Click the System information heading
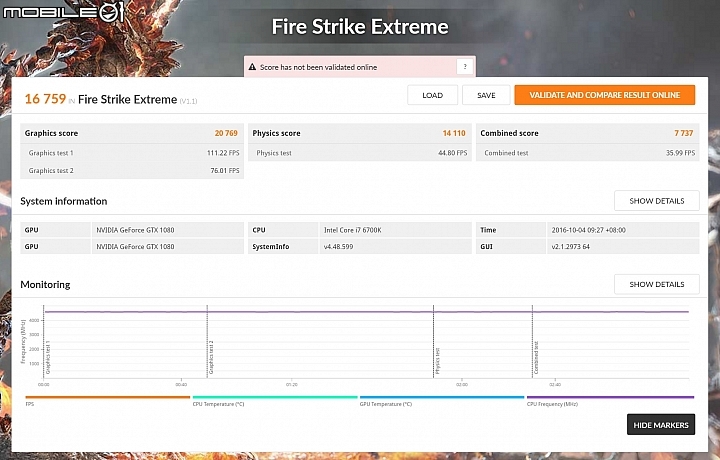720x460 pixels. pos(63,201)
